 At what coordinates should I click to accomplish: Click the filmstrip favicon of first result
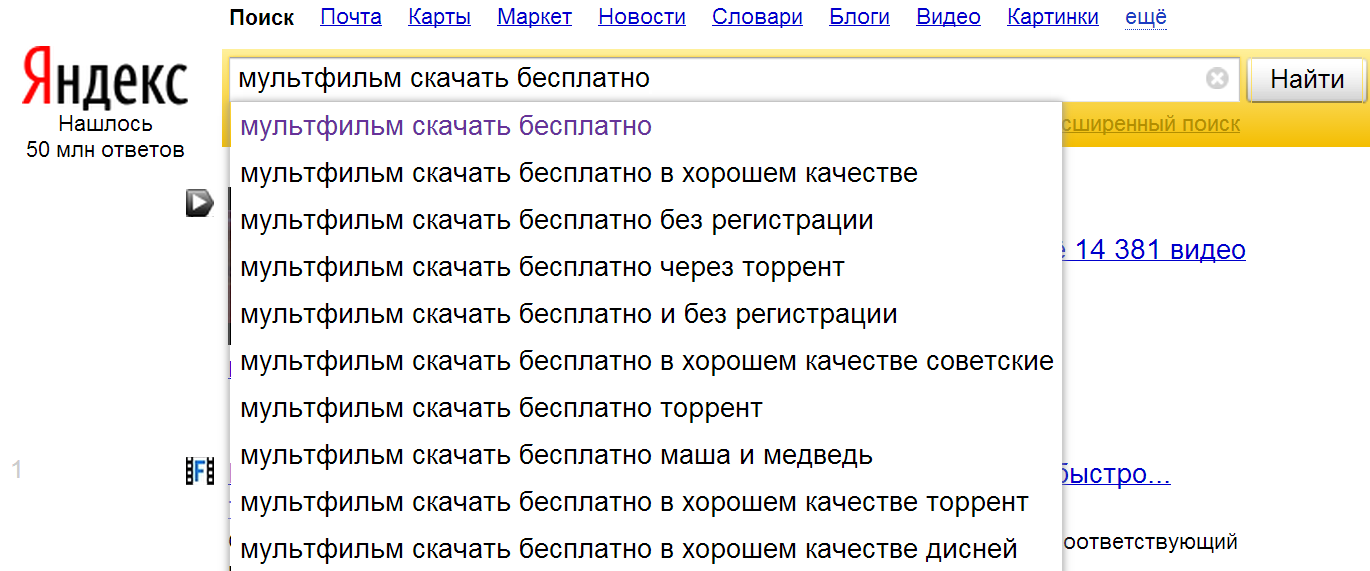200,471
